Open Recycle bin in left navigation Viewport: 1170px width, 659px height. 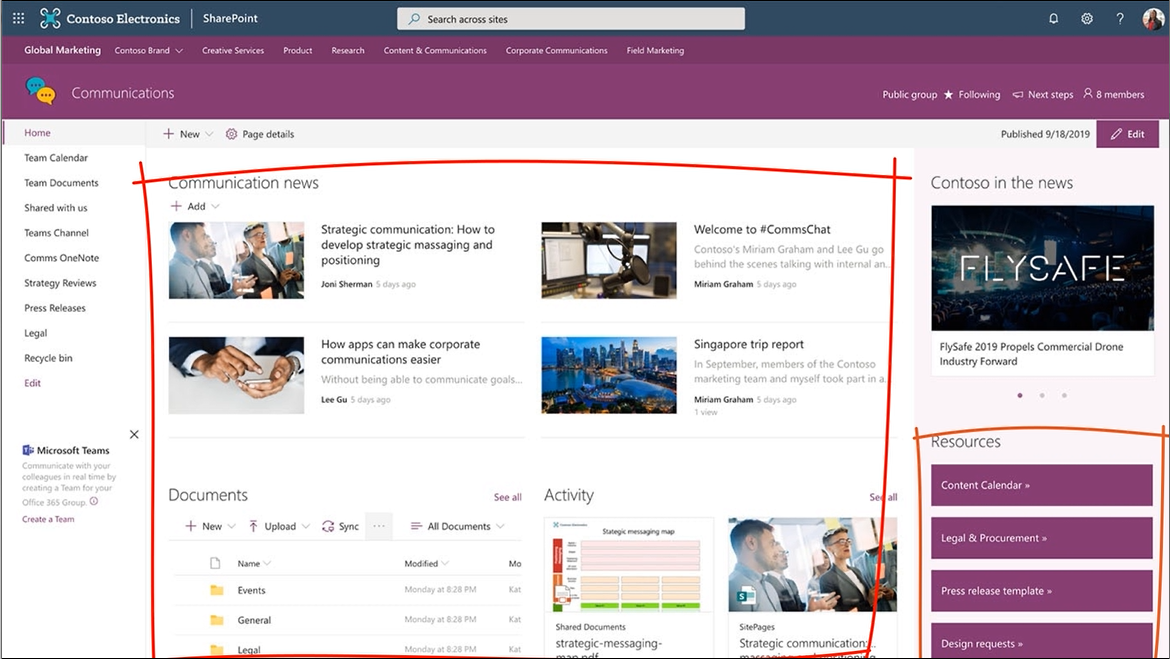49,358
